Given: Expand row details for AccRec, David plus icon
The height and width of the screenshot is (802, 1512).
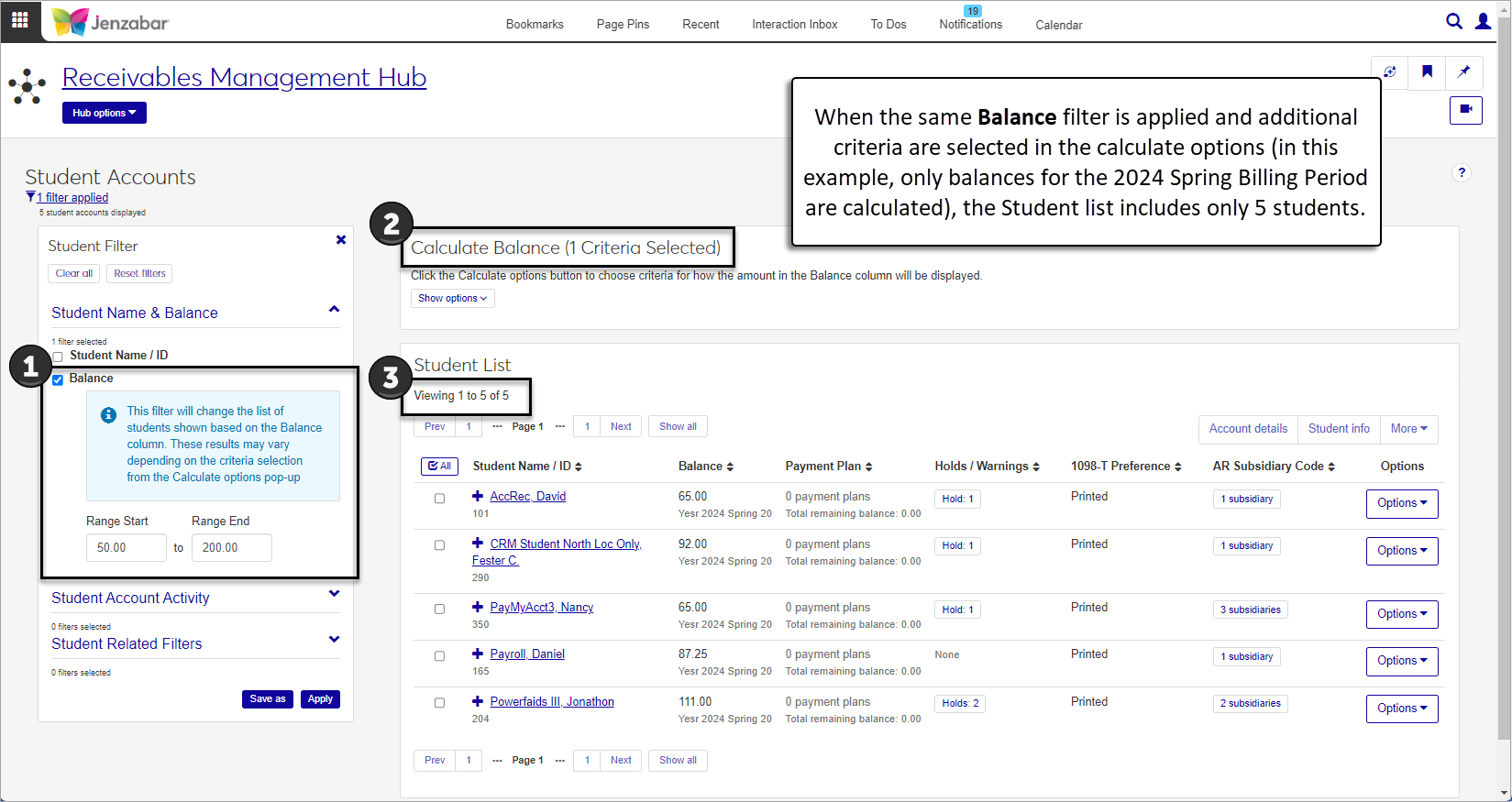Looking at the screenshot, I should coord(478,496).
